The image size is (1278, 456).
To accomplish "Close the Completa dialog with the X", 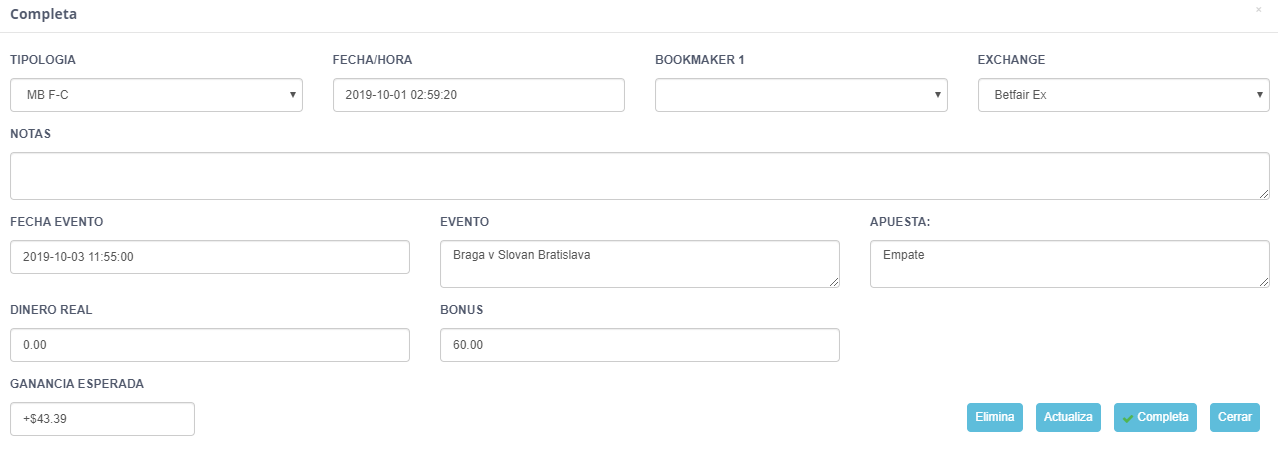I will [1258, 9].
